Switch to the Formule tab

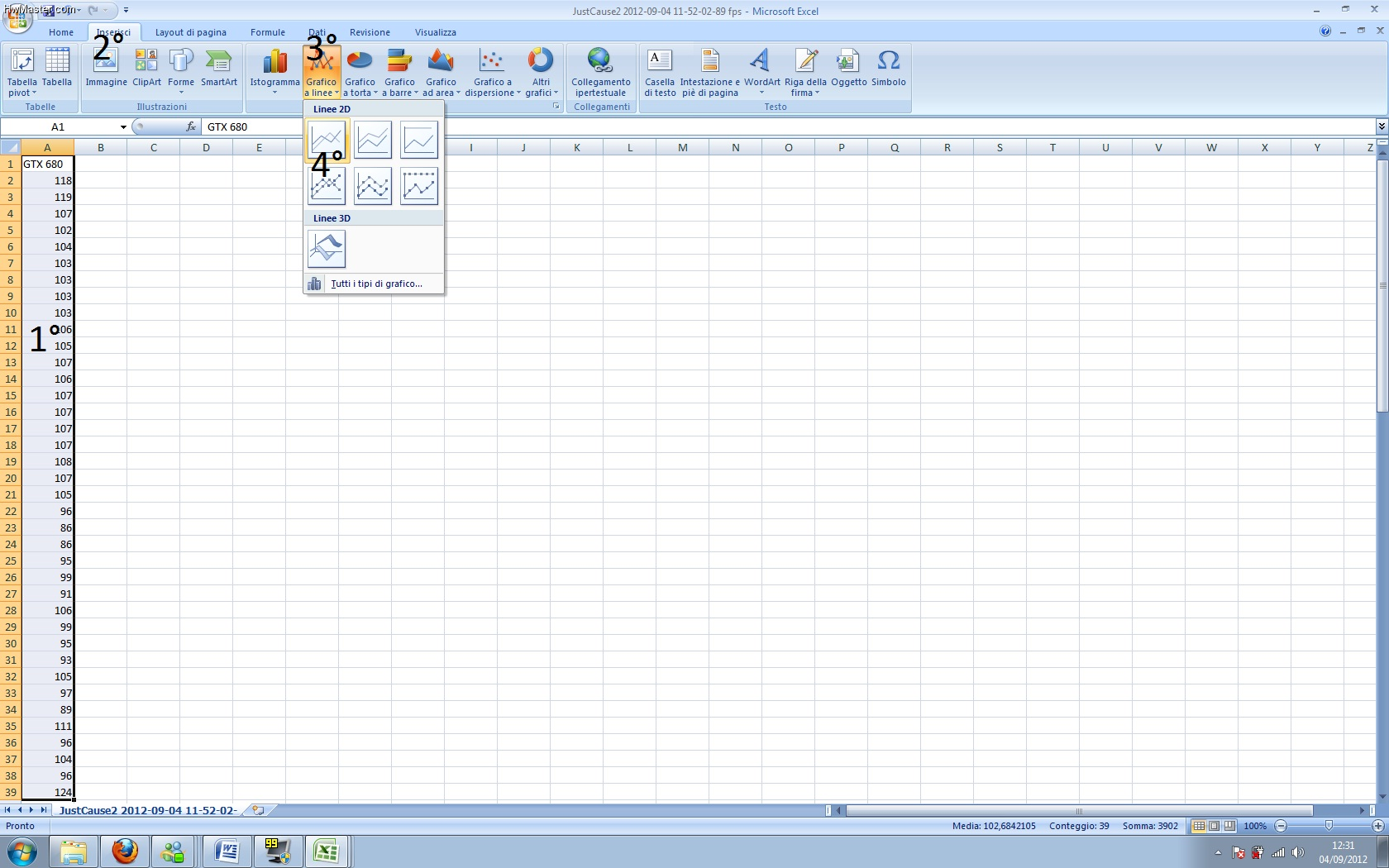coord(268,32)
